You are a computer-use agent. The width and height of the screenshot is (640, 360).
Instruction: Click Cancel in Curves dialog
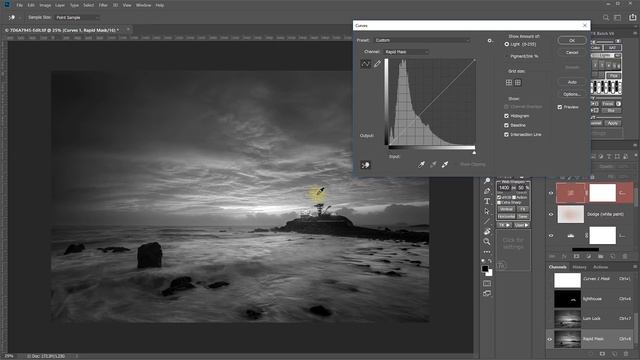[x=571, y=52]
